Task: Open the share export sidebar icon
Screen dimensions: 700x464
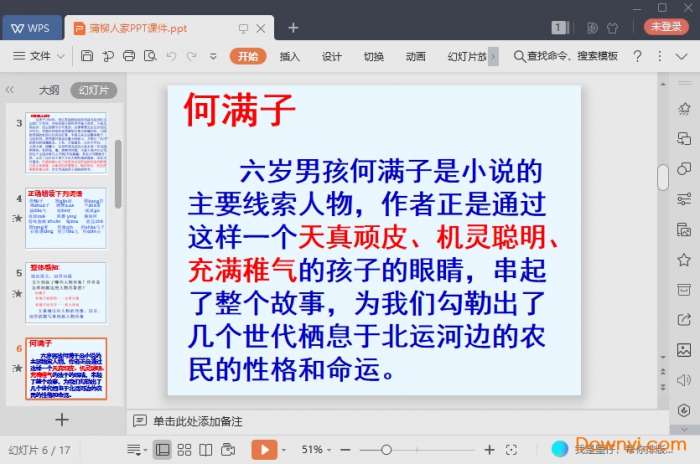Action: click(x=684, y=319)
